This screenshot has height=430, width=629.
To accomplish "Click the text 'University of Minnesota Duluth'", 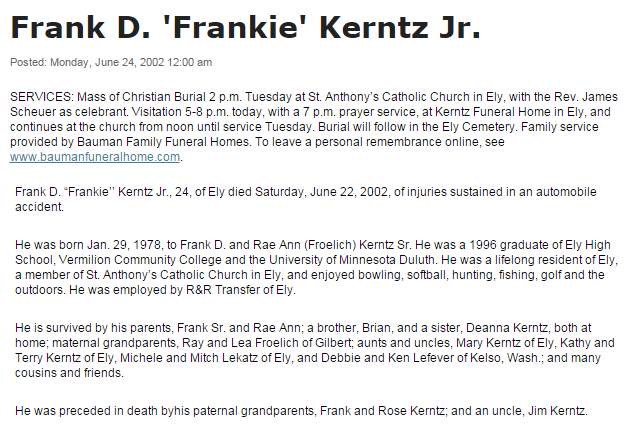I will click(352, 260).
